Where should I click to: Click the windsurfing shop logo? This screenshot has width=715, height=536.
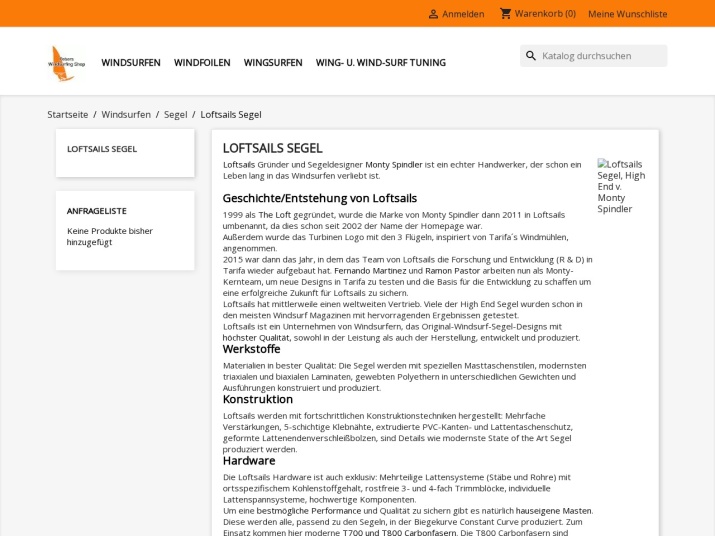tap(67, 62)
